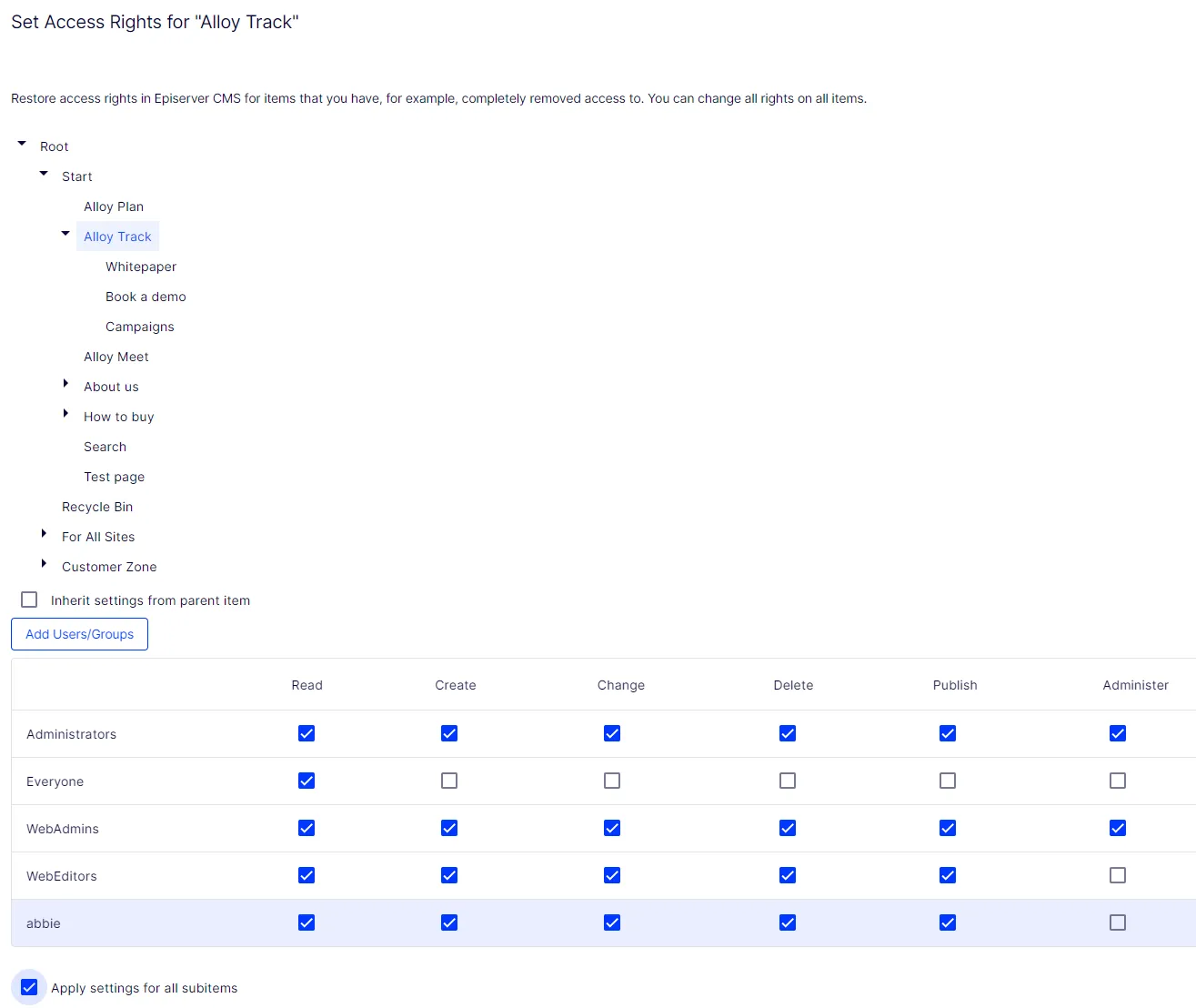Enable Create for Everyone
This screenshot has width=1196, height=1008.
pyautogui.click(x=449, y=781)
